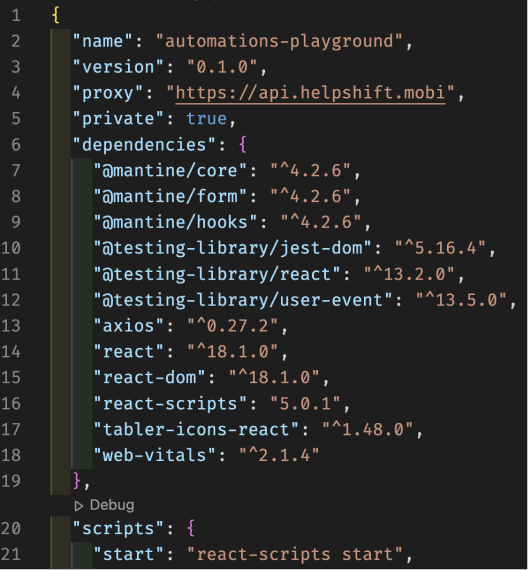Click the "react-scripts start" value
Viewport: 528px width, 570px height.
295,554
